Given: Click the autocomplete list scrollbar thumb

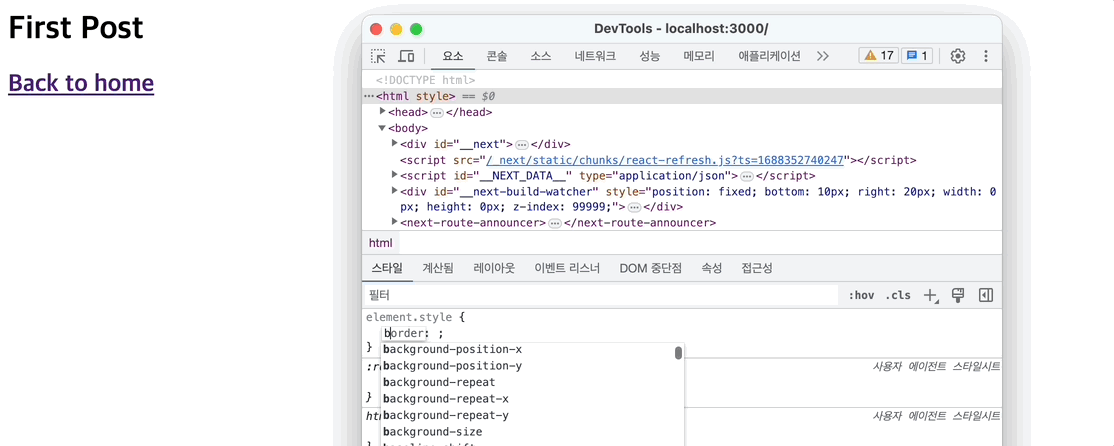Looking at the screenshot, I should [678, 353].
